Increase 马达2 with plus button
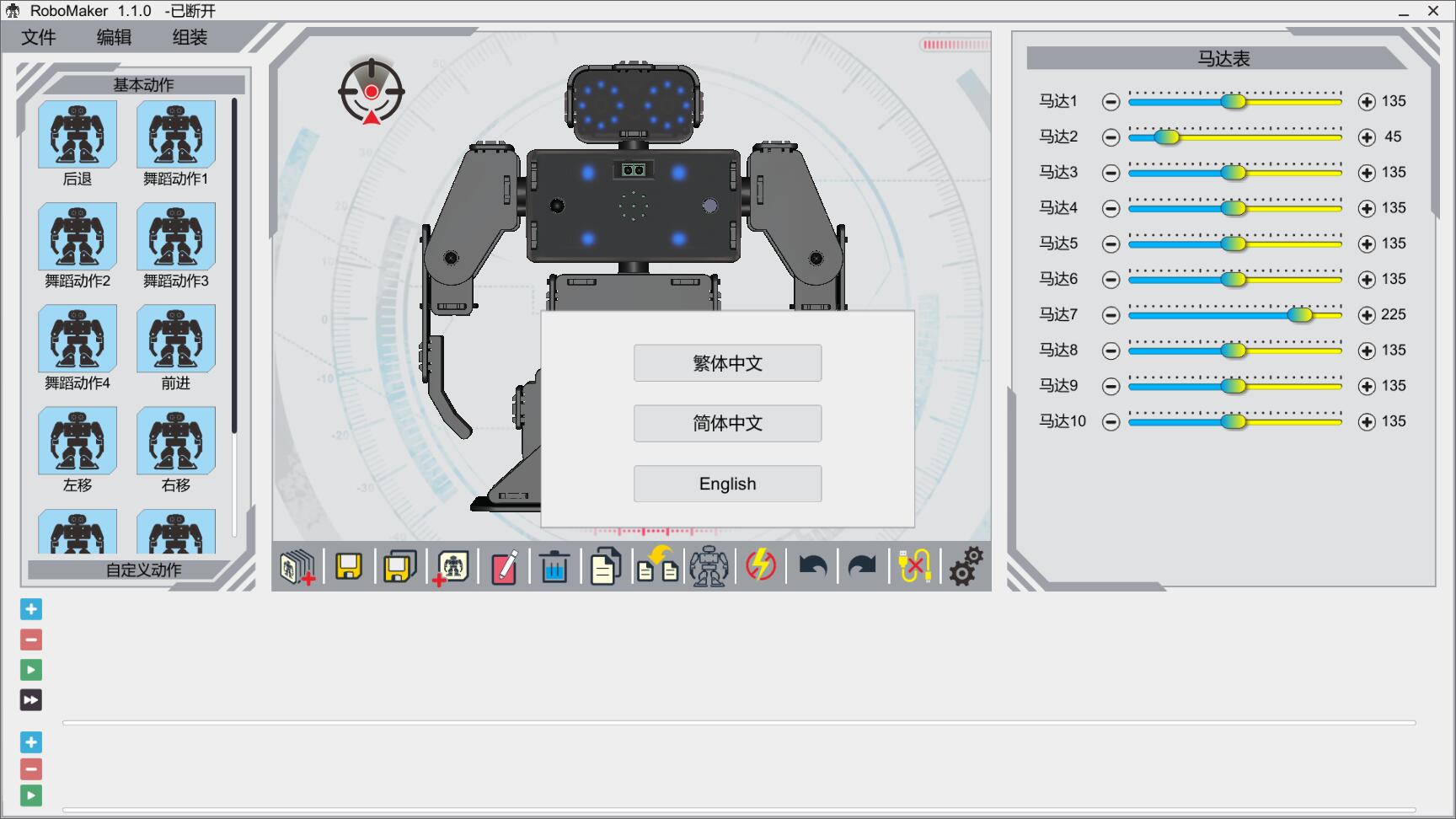This screenshot has width=1456, height=819. point(1367,137)
